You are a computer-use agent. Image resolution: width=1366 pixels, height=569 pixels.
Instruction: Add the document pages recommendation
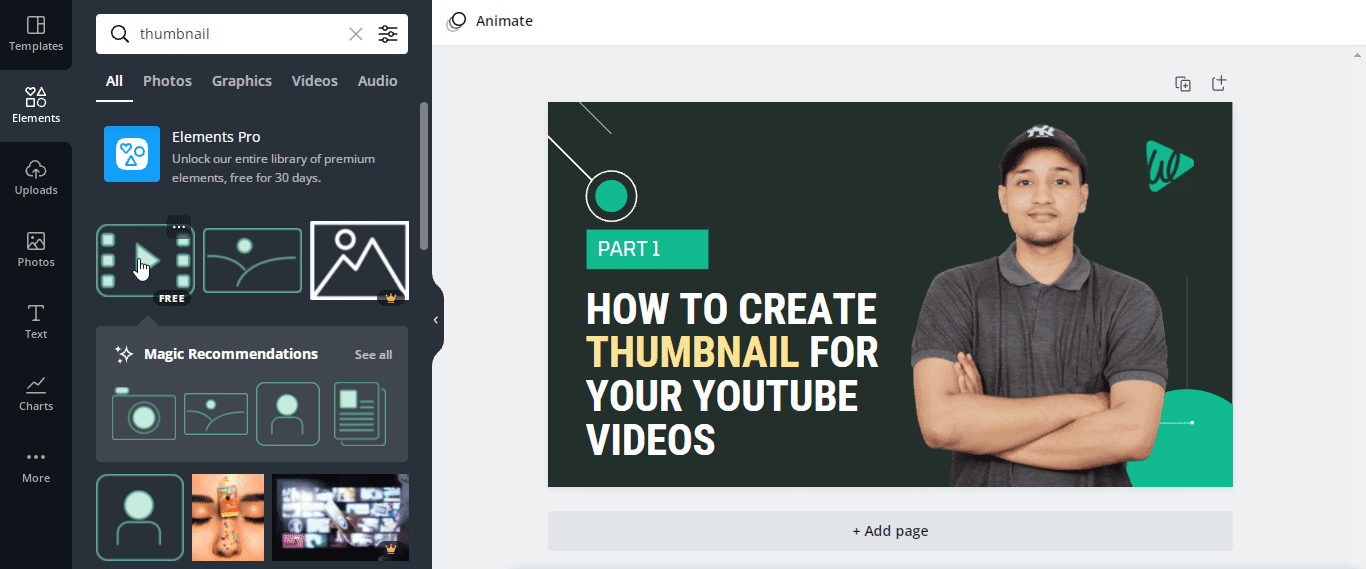pyautogui.click(x=360, y=414)
